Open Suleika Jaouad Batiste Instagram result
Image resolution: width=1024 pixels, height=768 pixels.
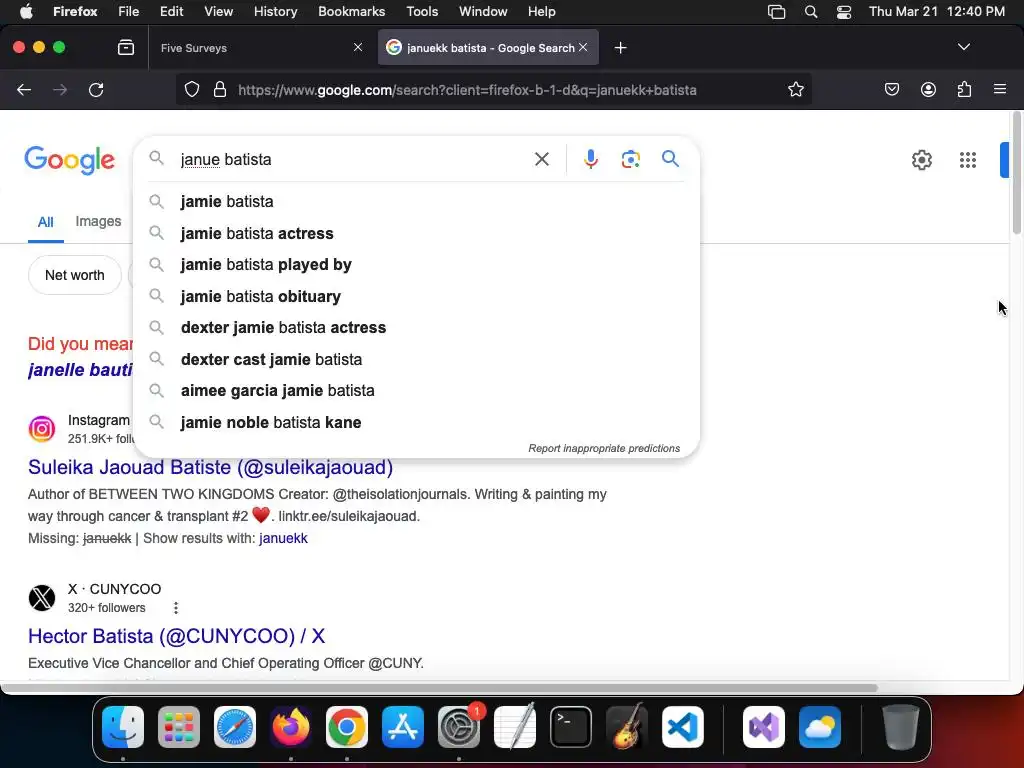point(210,467)
